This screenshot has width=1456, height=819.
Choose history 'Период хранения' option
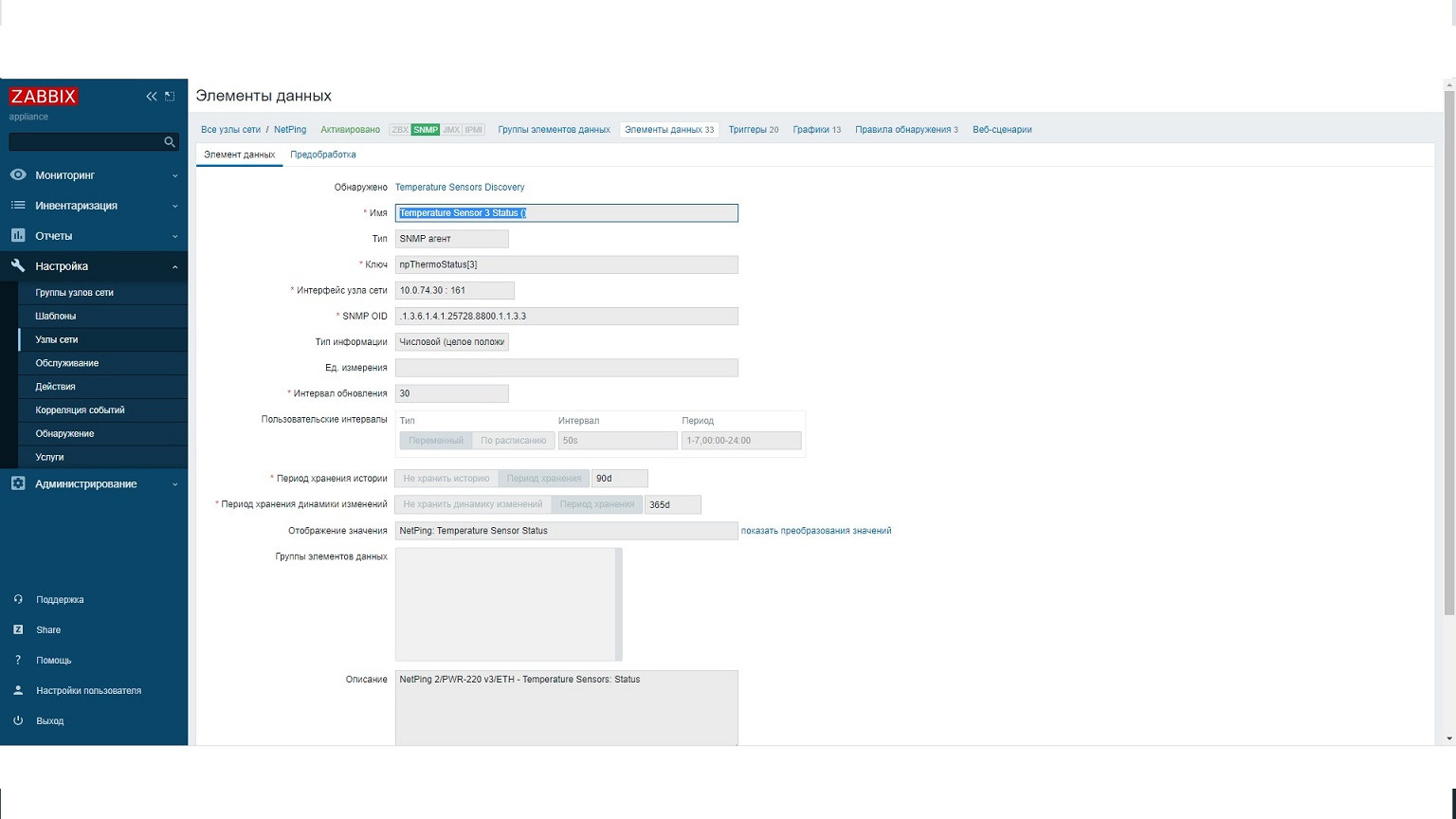(x=544, y=479)
